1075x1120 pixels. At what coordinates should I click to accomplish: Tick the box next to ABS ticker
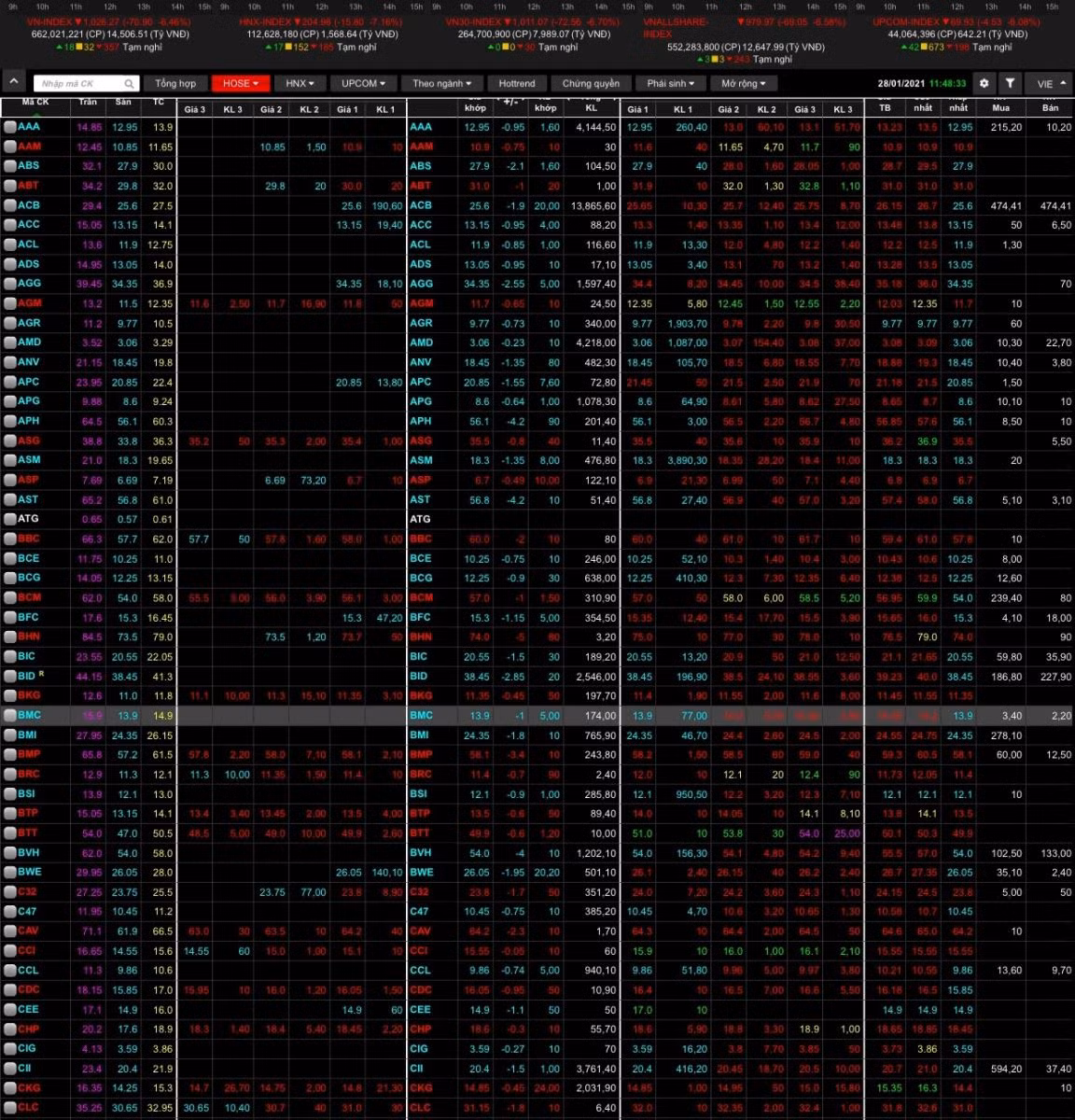9,166
